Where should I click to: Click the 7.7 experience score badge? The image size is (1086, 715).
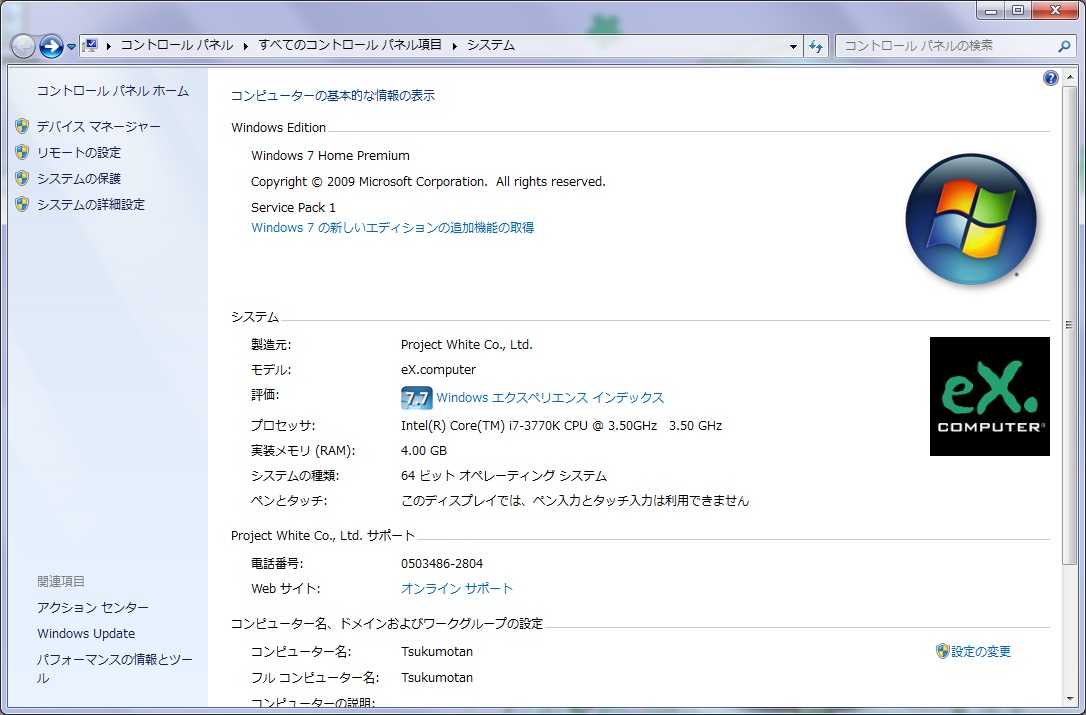click(416, 398)
